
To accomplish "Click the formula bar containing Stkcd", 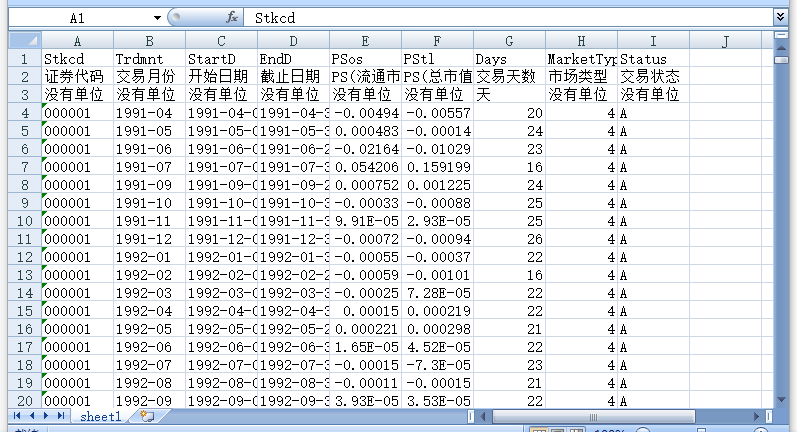I will [x=508, y=18].
